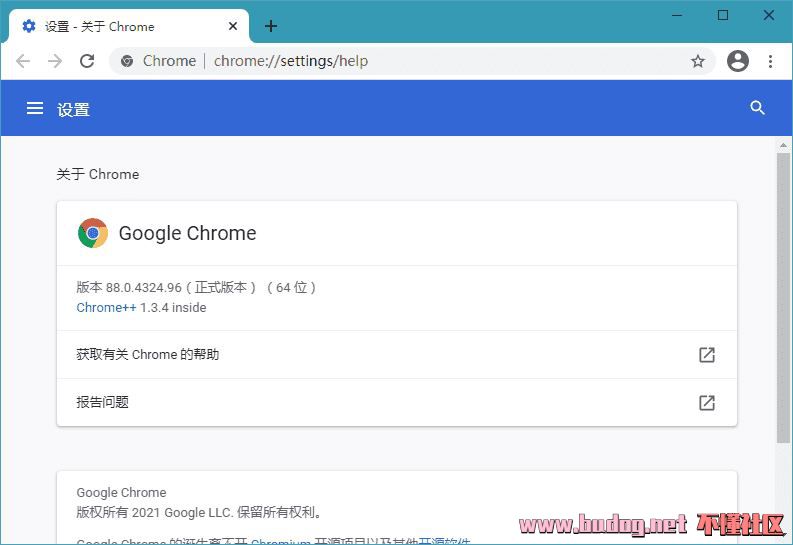
Task: Open new tab with plus button
Action: point(271,26)
